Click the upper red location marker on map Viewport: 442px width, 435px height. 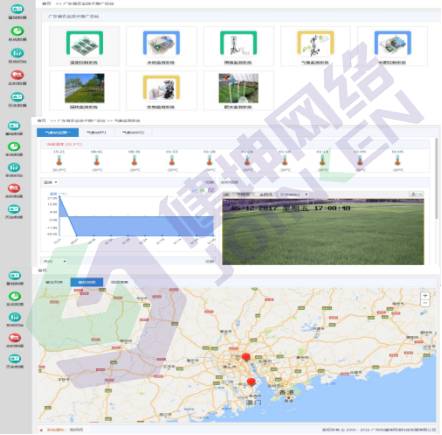[x=246, y=357]
